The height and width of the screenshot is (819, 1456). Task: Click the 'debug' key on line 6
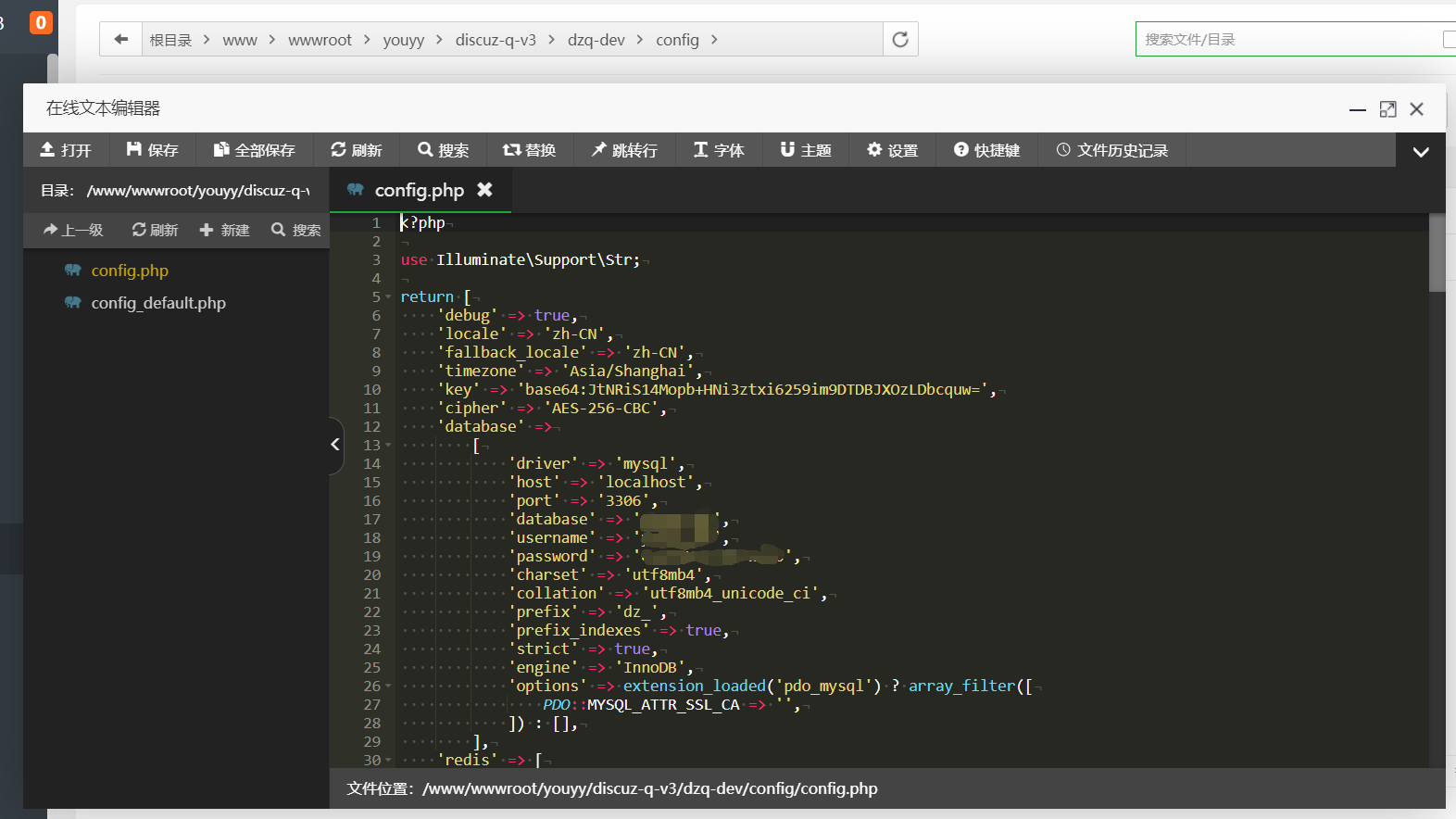pyautogui.click(x=468, y=316)
